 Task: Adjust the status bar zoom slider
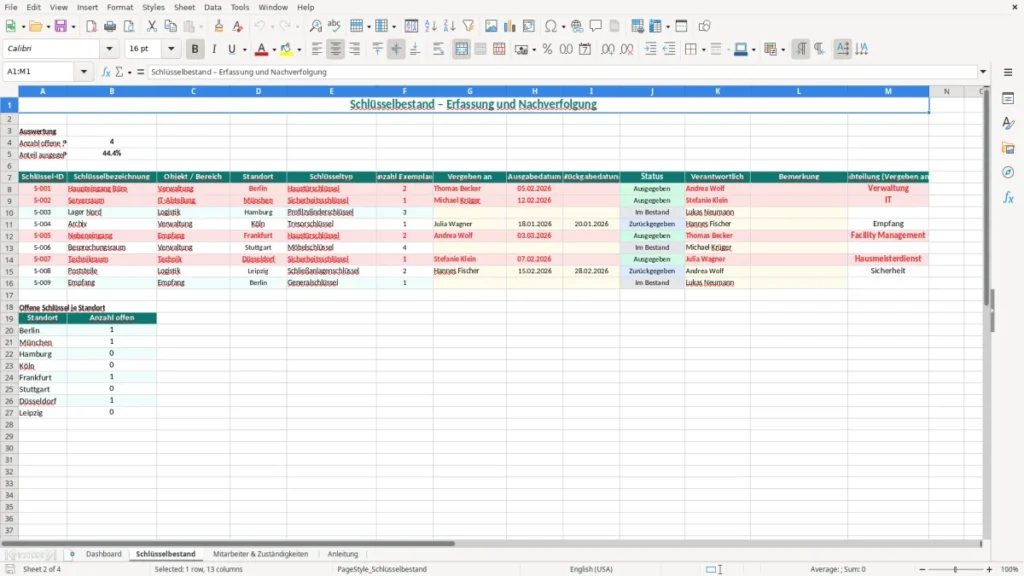[x=955, y=569]
